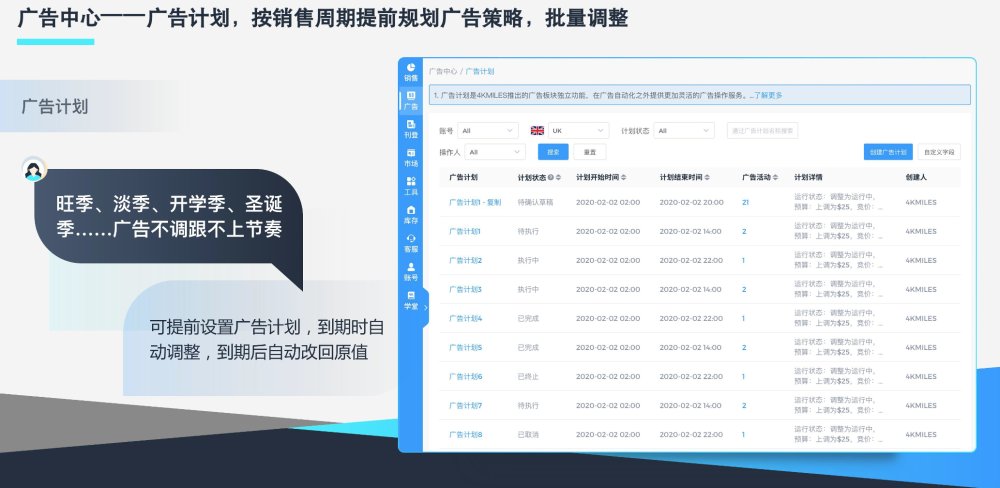Click 4KMILES creator in 广告计划5 row
Image resolution: width=1000 pixels, height=488 pixels.
(x=921, y=348)
